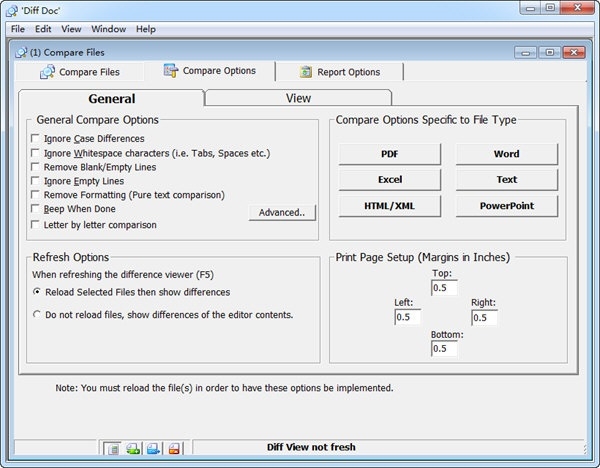Open the Report Options tab
This screenshot has width=600, height=468.
(x=340, y=72)
